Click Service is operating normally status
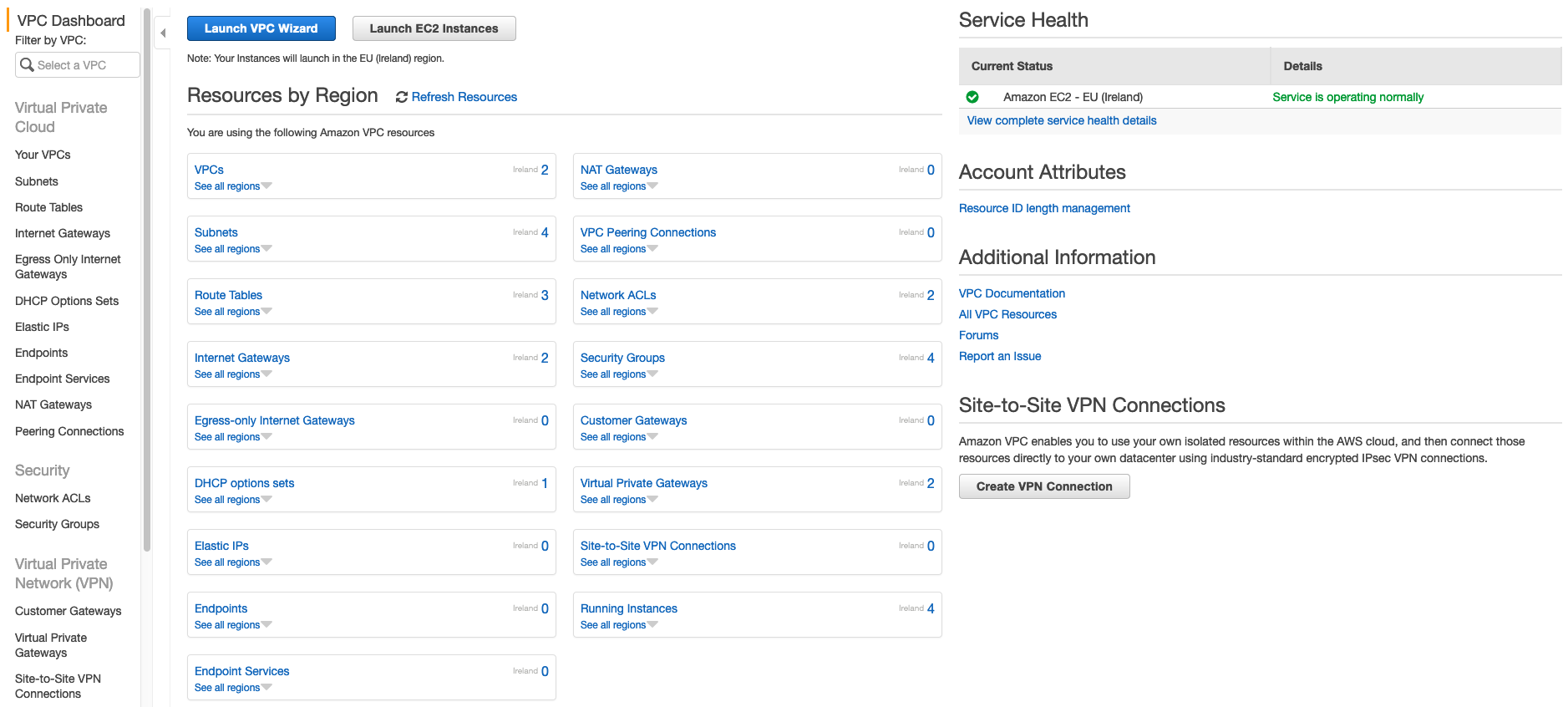Viewport: 1568px width, 707px height. click(1347, 97)
